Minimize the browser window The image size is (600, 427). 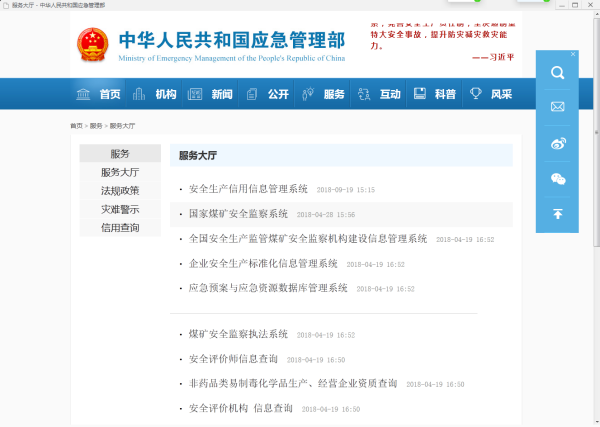coord(562,5)
